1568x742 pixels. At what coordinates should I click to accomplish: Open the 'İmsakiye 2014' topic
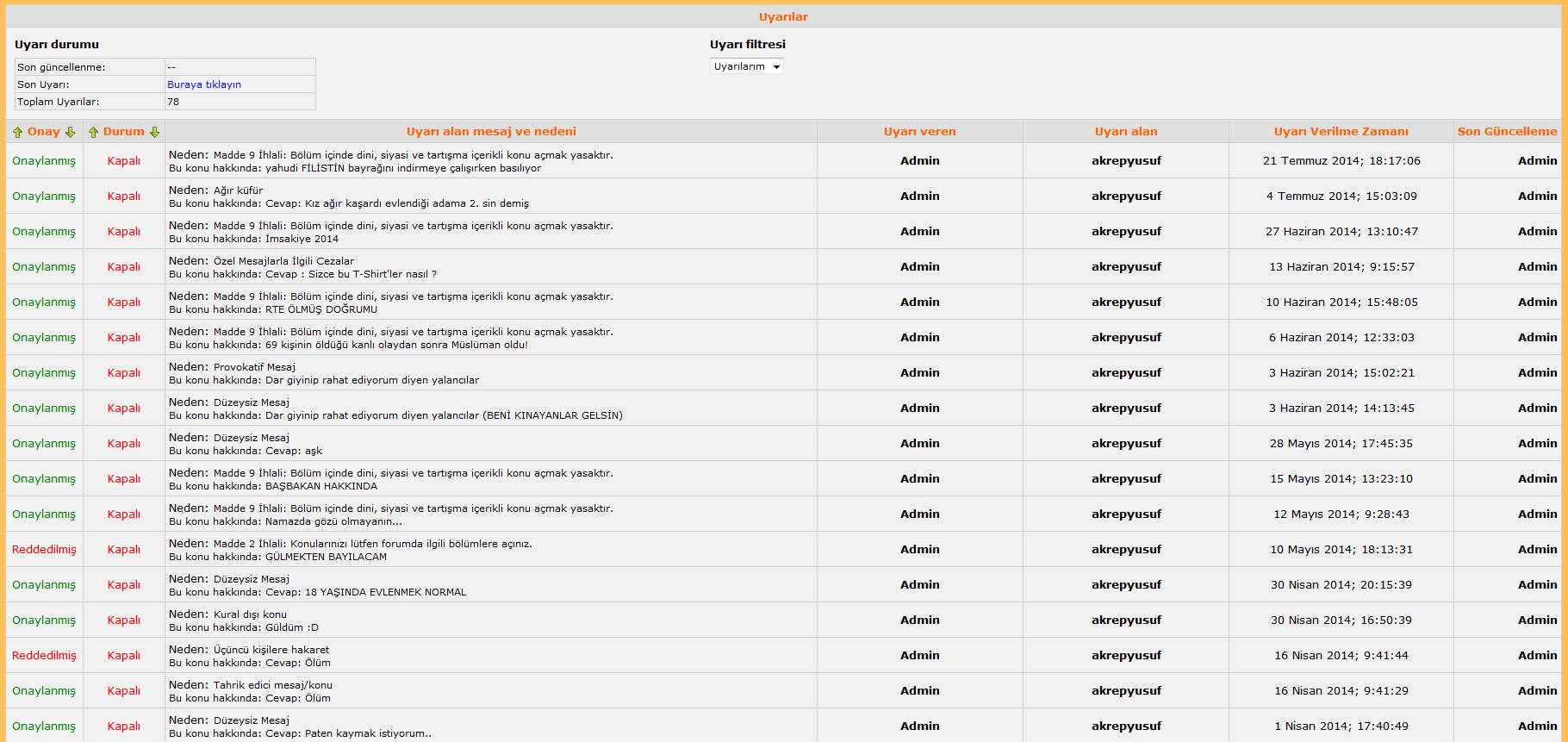pyautogui.click(x=302, y=240)
